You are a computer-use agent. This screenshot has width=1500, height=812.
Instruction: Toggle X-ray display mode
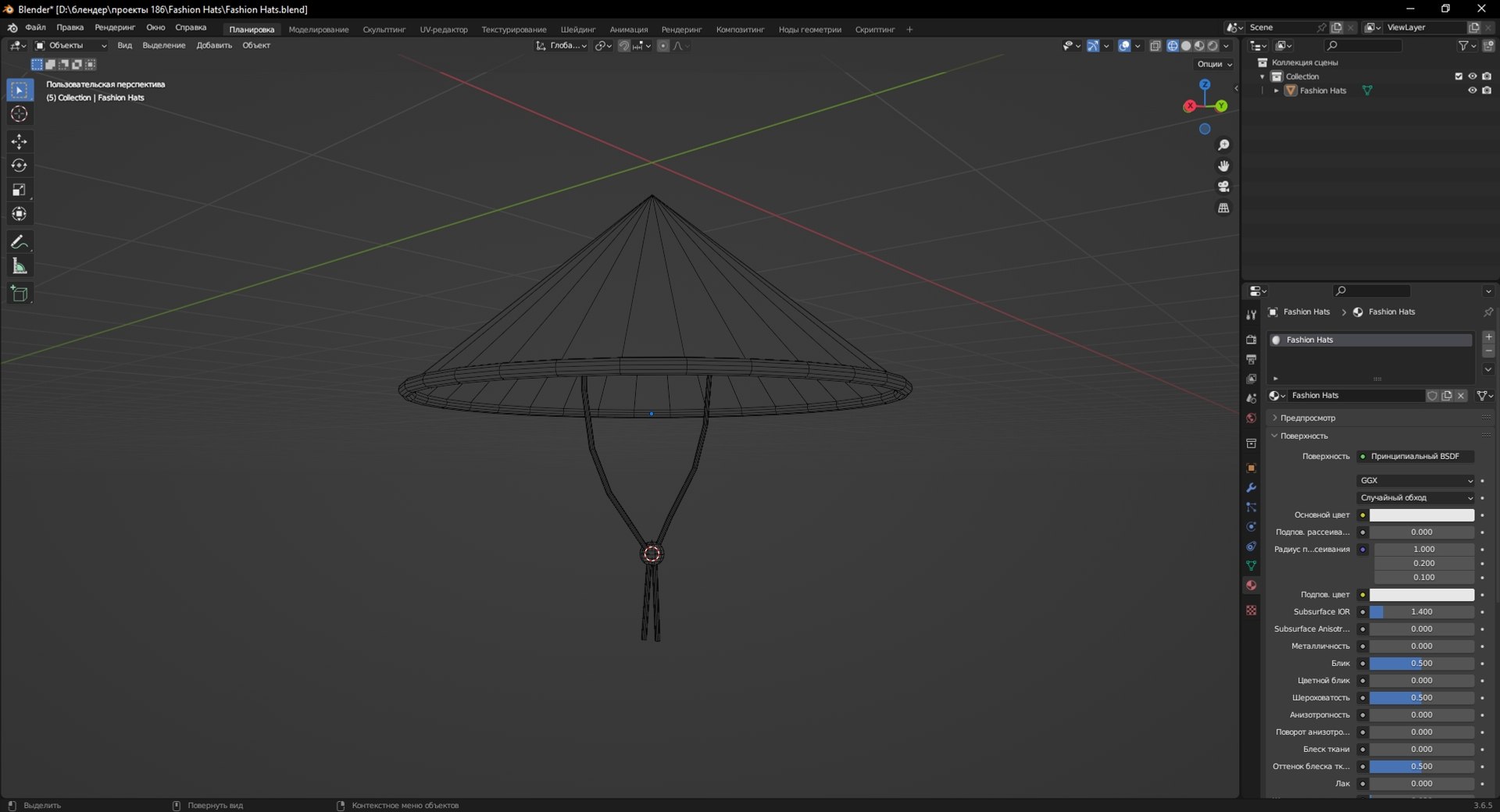tap(1155, 46)
